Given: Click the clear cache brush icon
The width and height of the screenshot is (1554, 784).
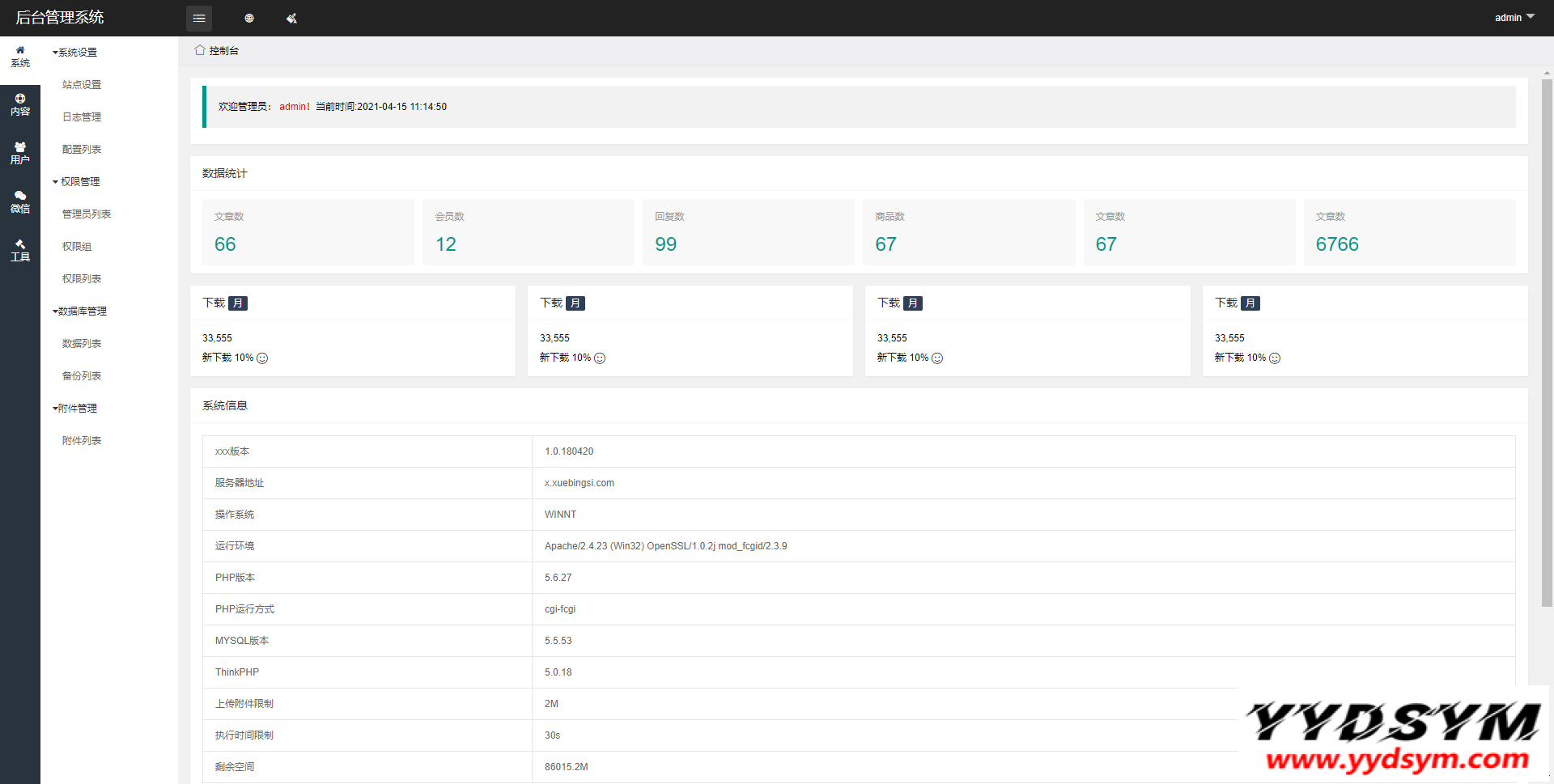Looking at the screenshot, I should pos(291,18).
